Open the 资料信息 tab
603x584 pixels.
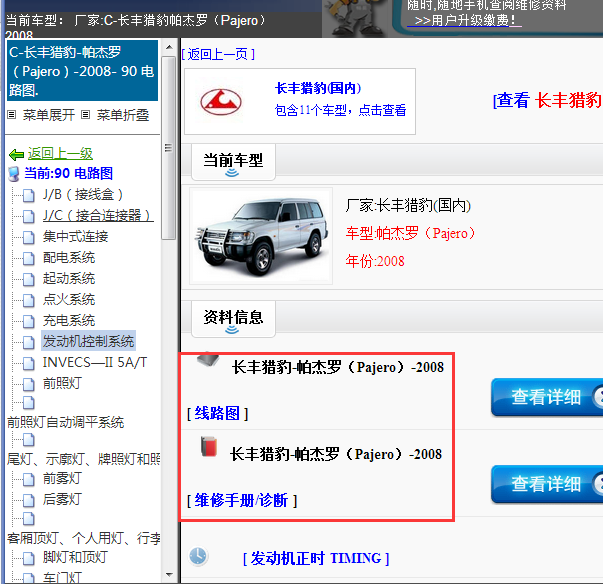pyautogui.click(x=233, y=319)
